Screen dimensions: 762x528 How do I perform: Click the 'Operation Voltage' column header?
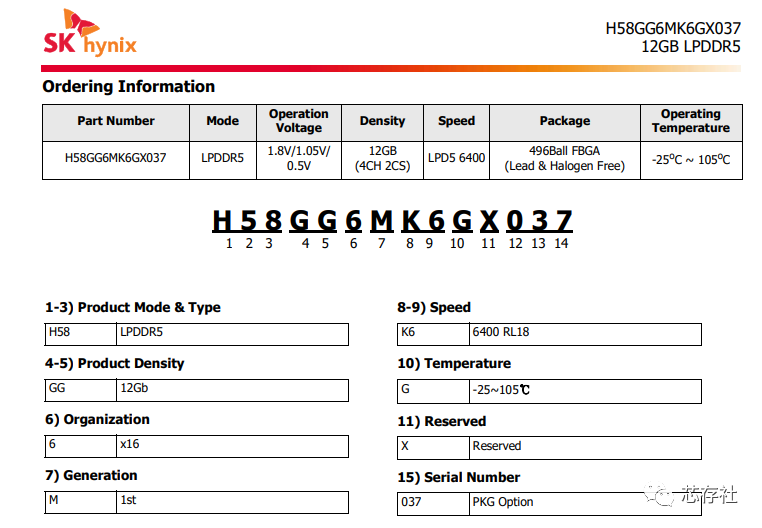point(299,121)
